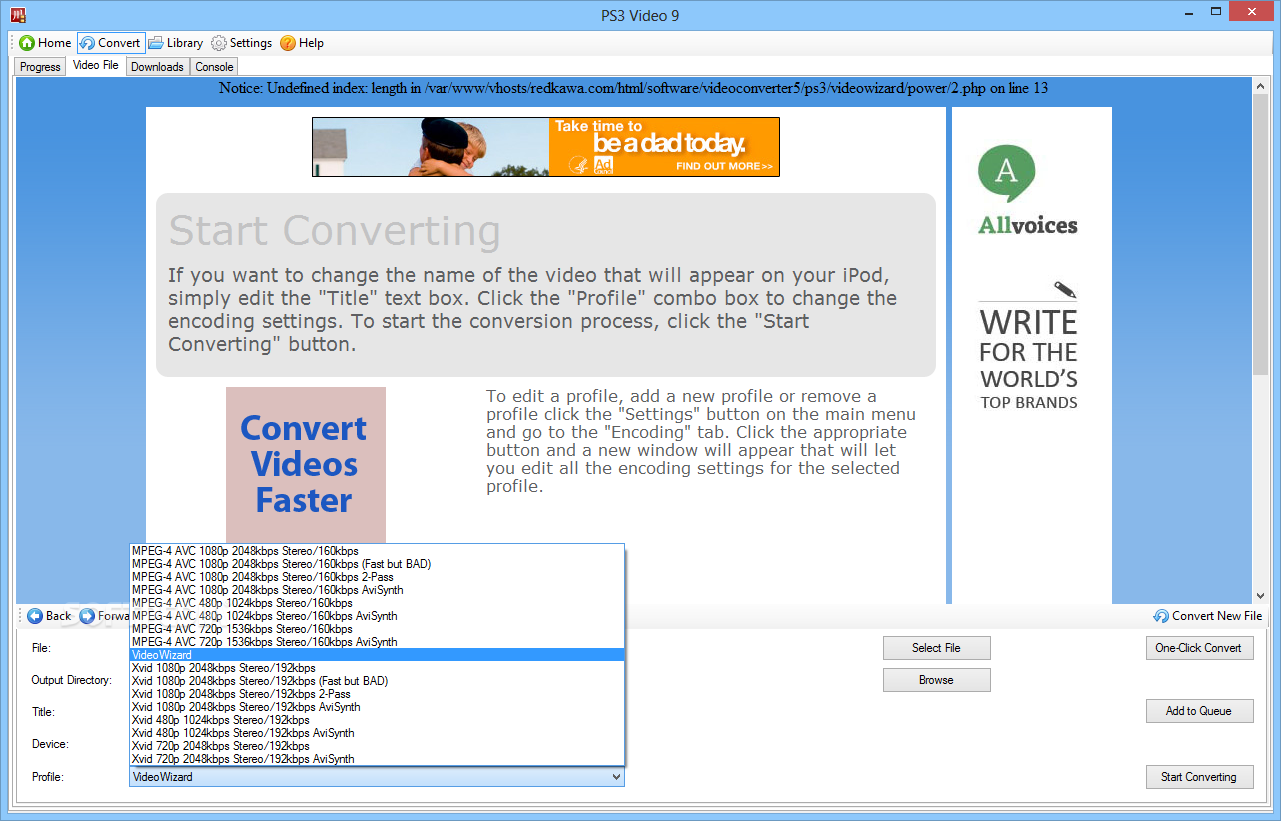The width and height of the screenshot is (1281, 821).
Task: Choose Xvid 480p 1024kbps Stereo/192kbps profile
Action: point(377,720)
